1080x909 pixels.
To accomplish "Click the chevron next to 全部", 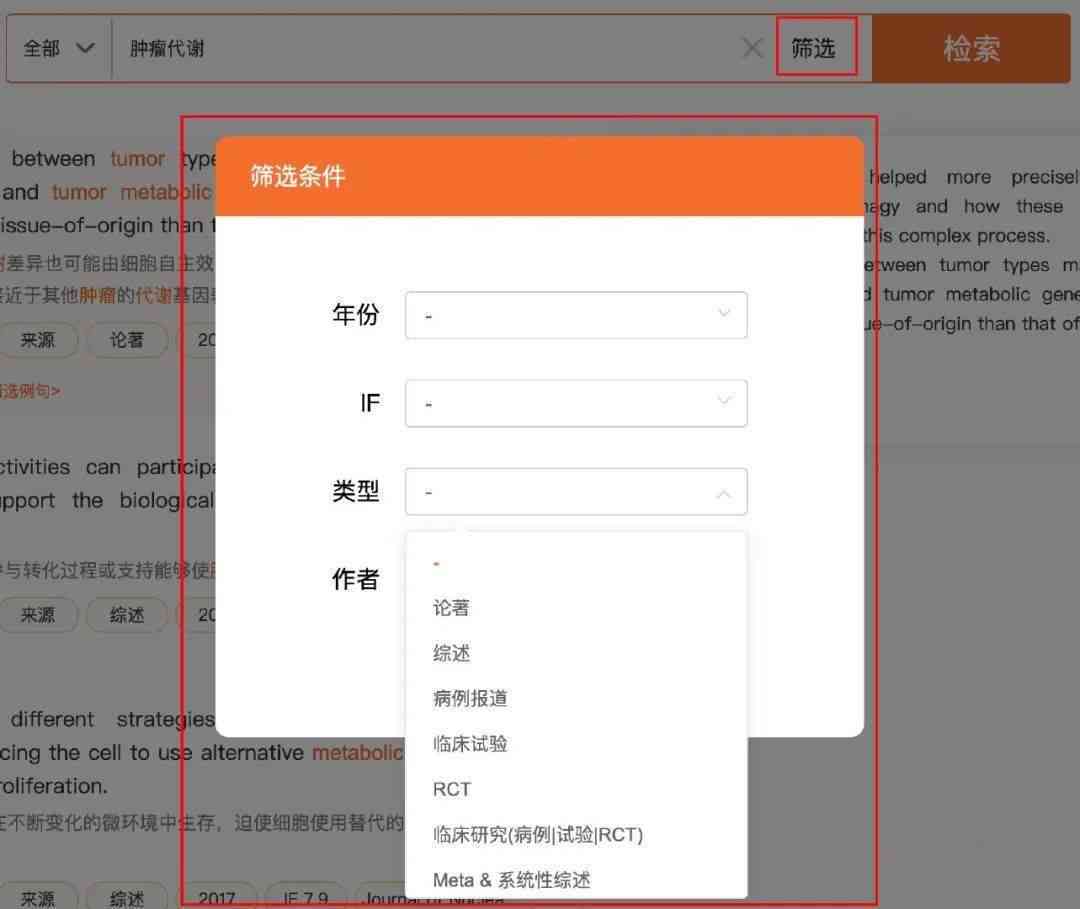I will tap(85, 48).
